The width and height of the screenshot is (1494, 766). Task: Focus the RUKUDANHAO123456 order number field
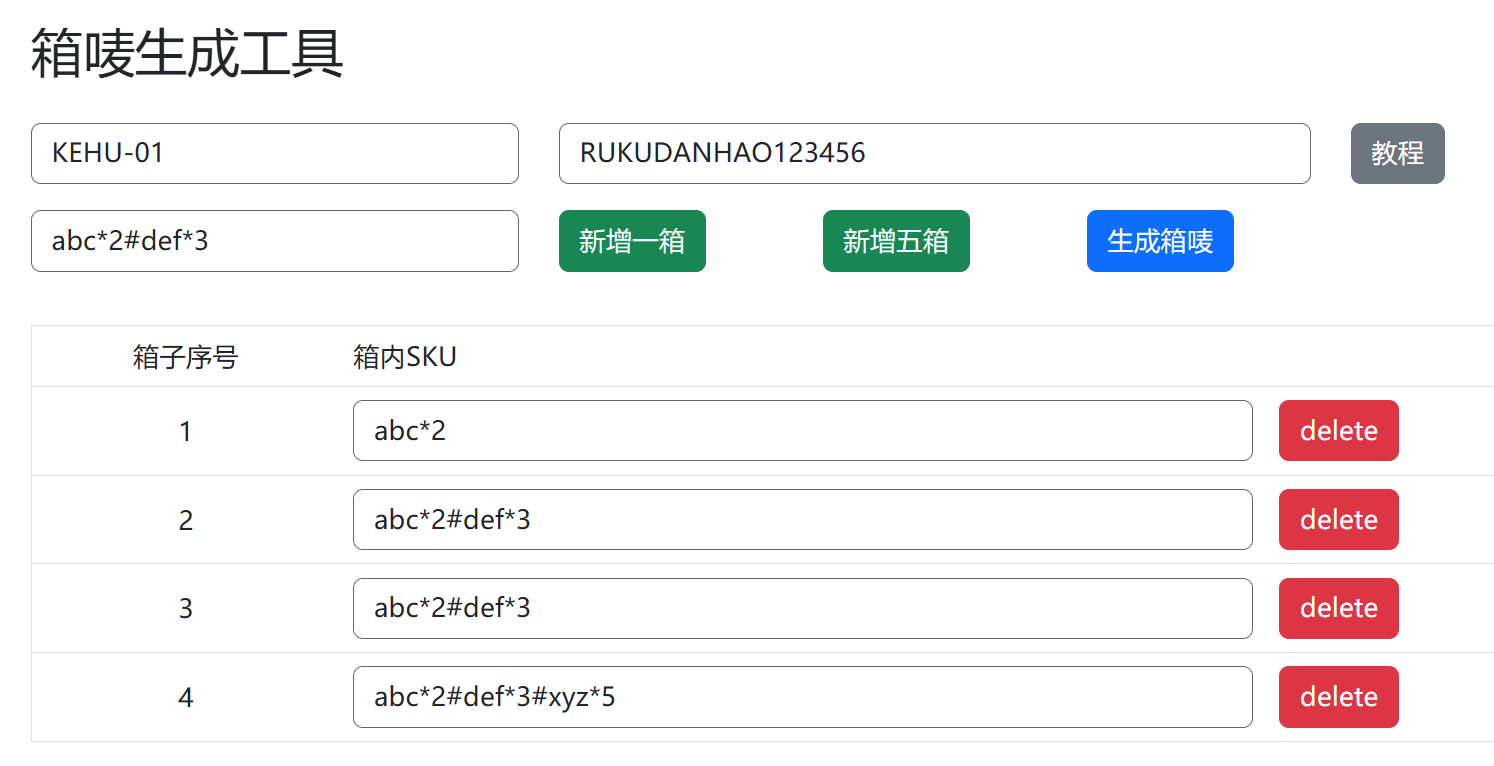935,153
